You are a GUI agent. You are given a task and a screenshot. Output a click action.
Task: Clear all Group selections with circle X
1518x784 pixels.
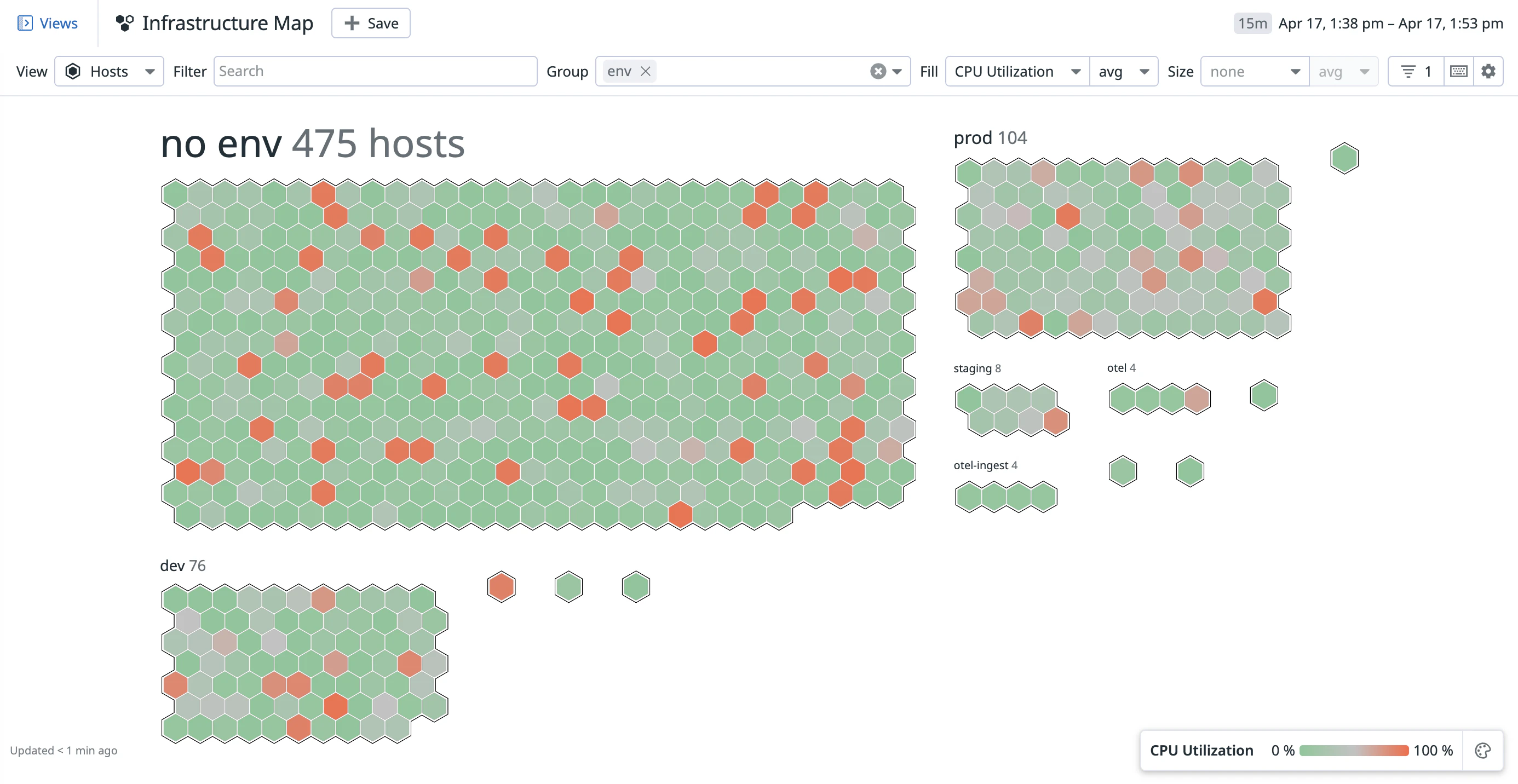click(878, 71)
